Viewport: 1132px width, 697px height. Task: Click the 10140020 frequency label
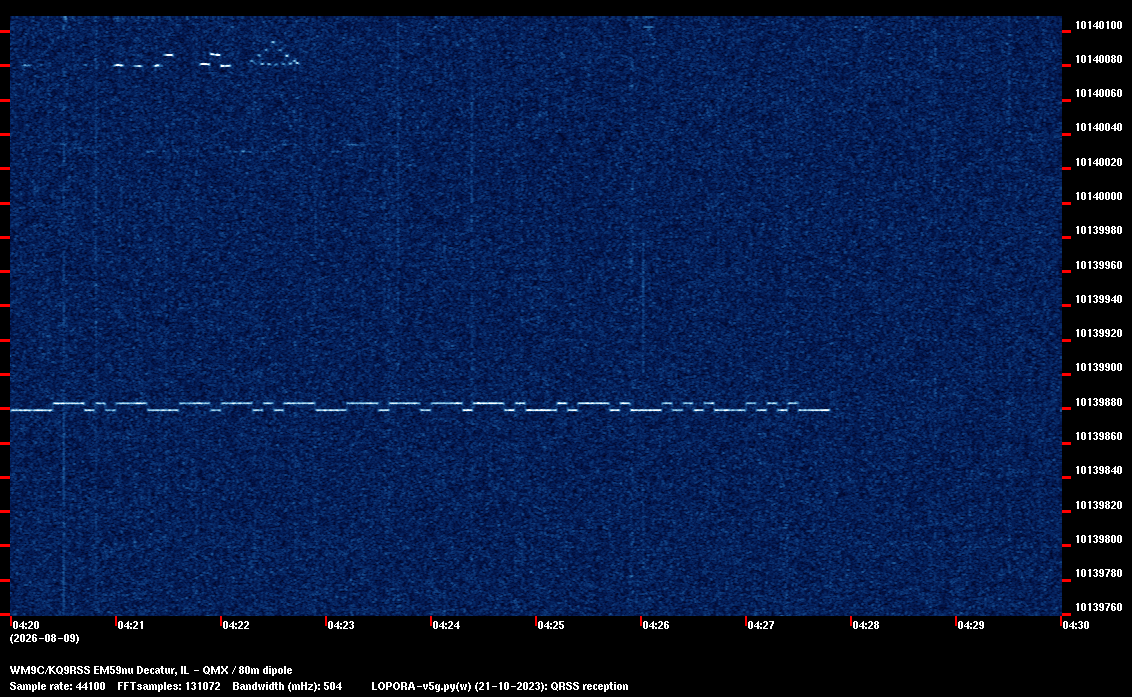pos(1098,162)
